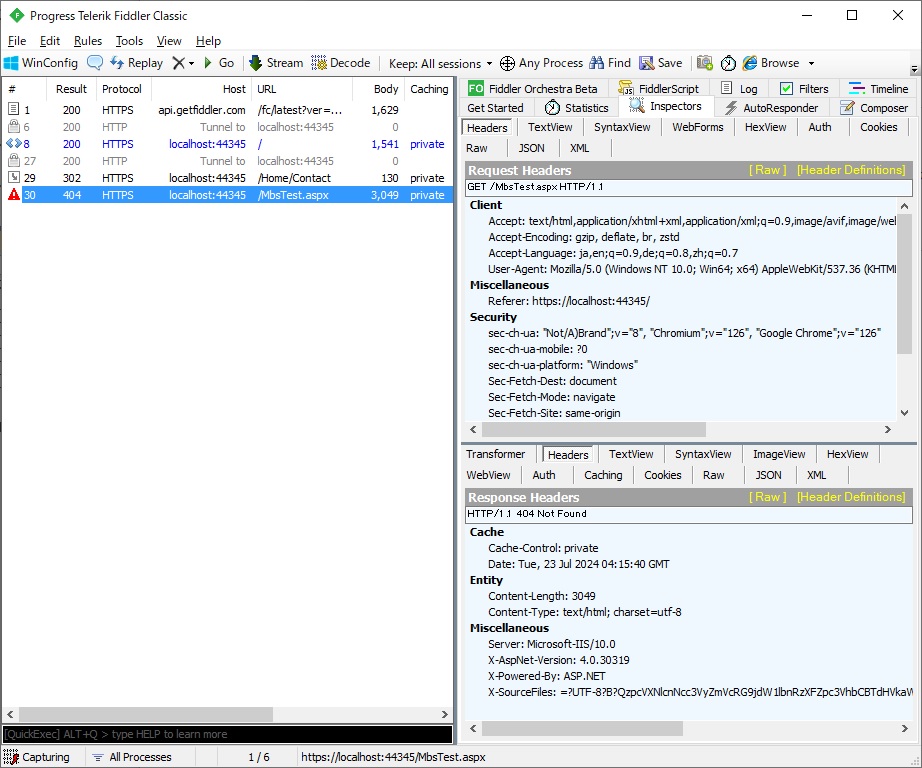Click the camera screenshot toolbar icon

click(704, 63)
